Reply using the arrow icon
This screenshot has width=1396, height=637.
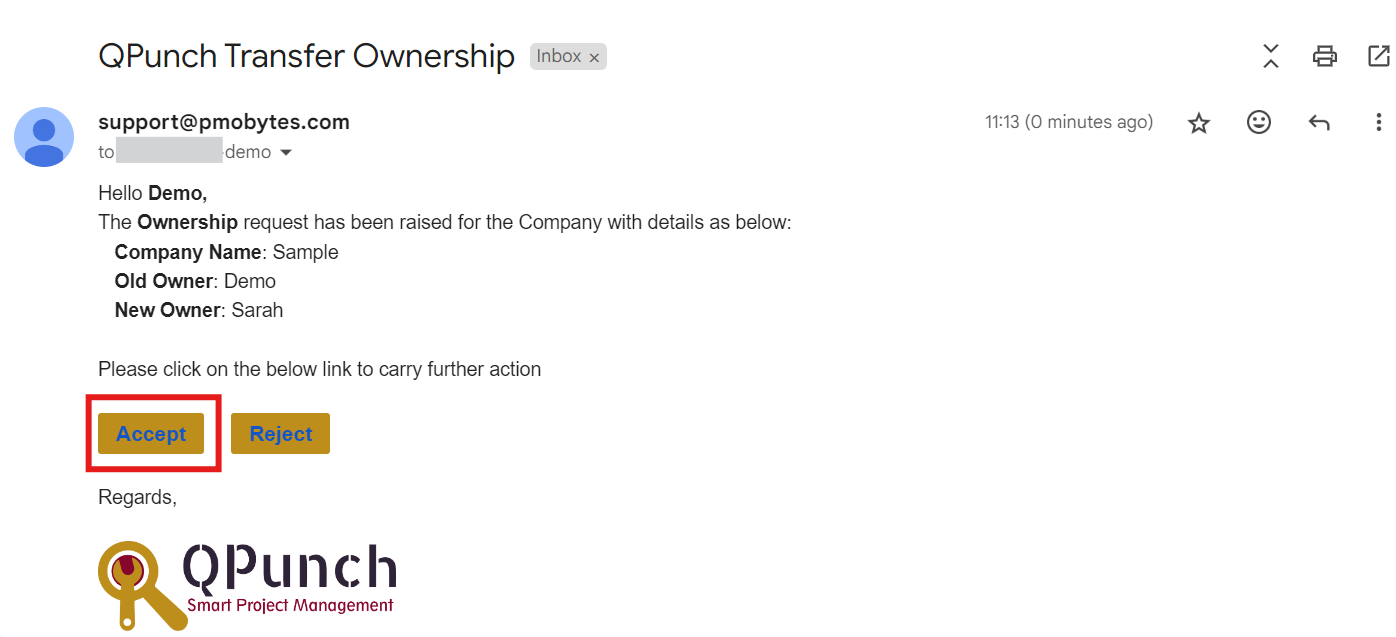(x=1319, y=123)
